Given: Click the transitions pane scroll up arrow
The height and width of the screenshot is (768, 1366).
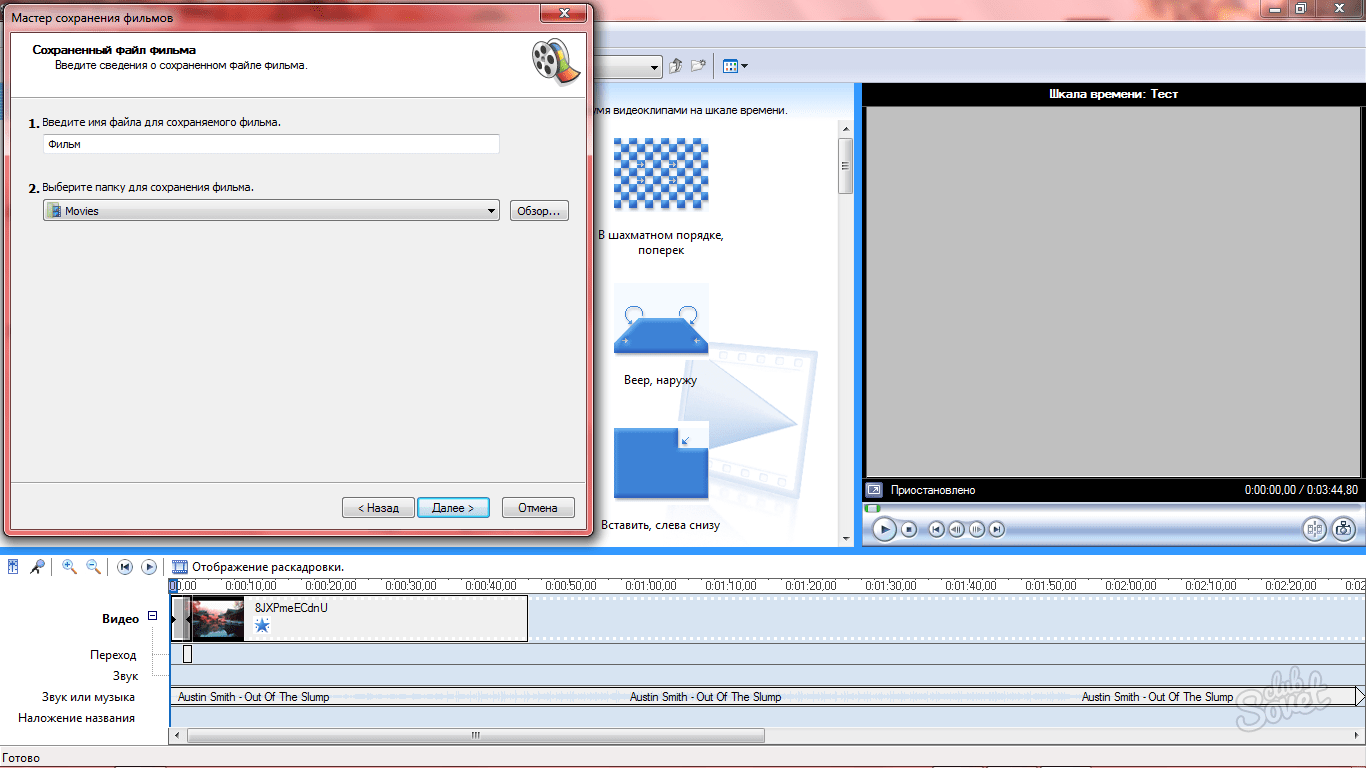Looking at the screenshot, I should coord(846,129).
